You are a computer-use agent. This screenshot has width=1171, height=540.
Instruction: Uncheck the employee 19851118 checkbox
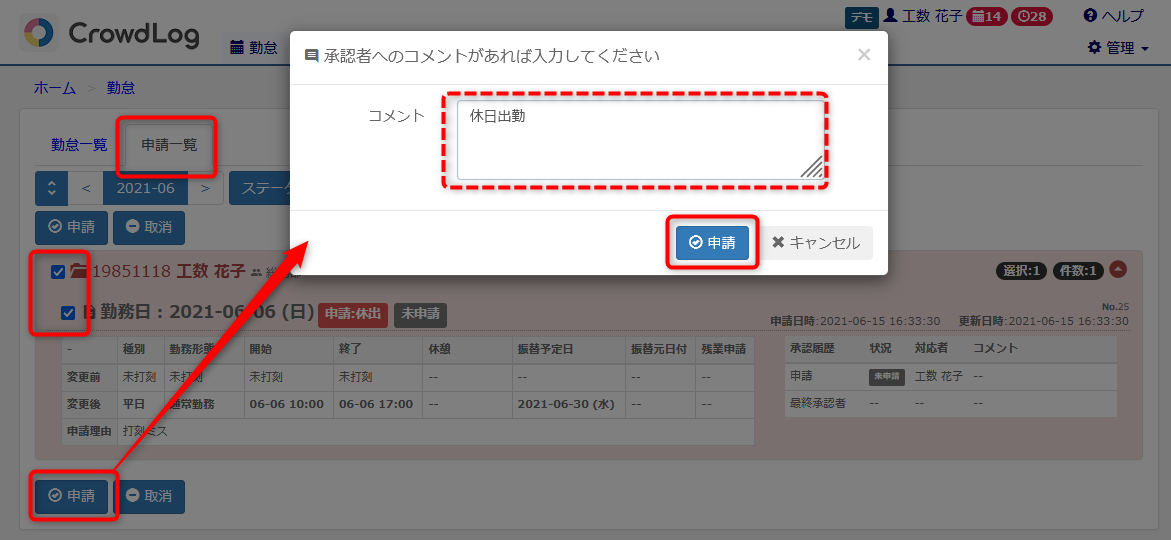[x=58, y=272]
